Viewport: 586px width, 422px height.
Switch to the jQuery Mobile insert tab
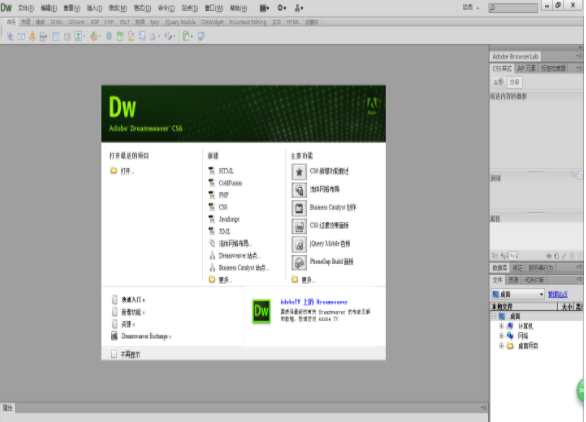181,22
